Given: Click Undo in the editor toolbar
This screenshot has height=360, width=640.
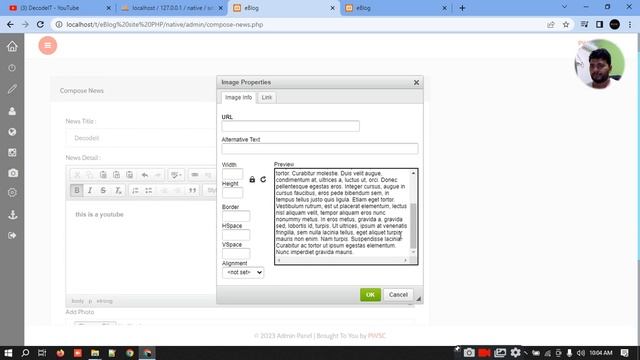Looking at the screenshot, I should pyautogui.click(x=144, y=175).
